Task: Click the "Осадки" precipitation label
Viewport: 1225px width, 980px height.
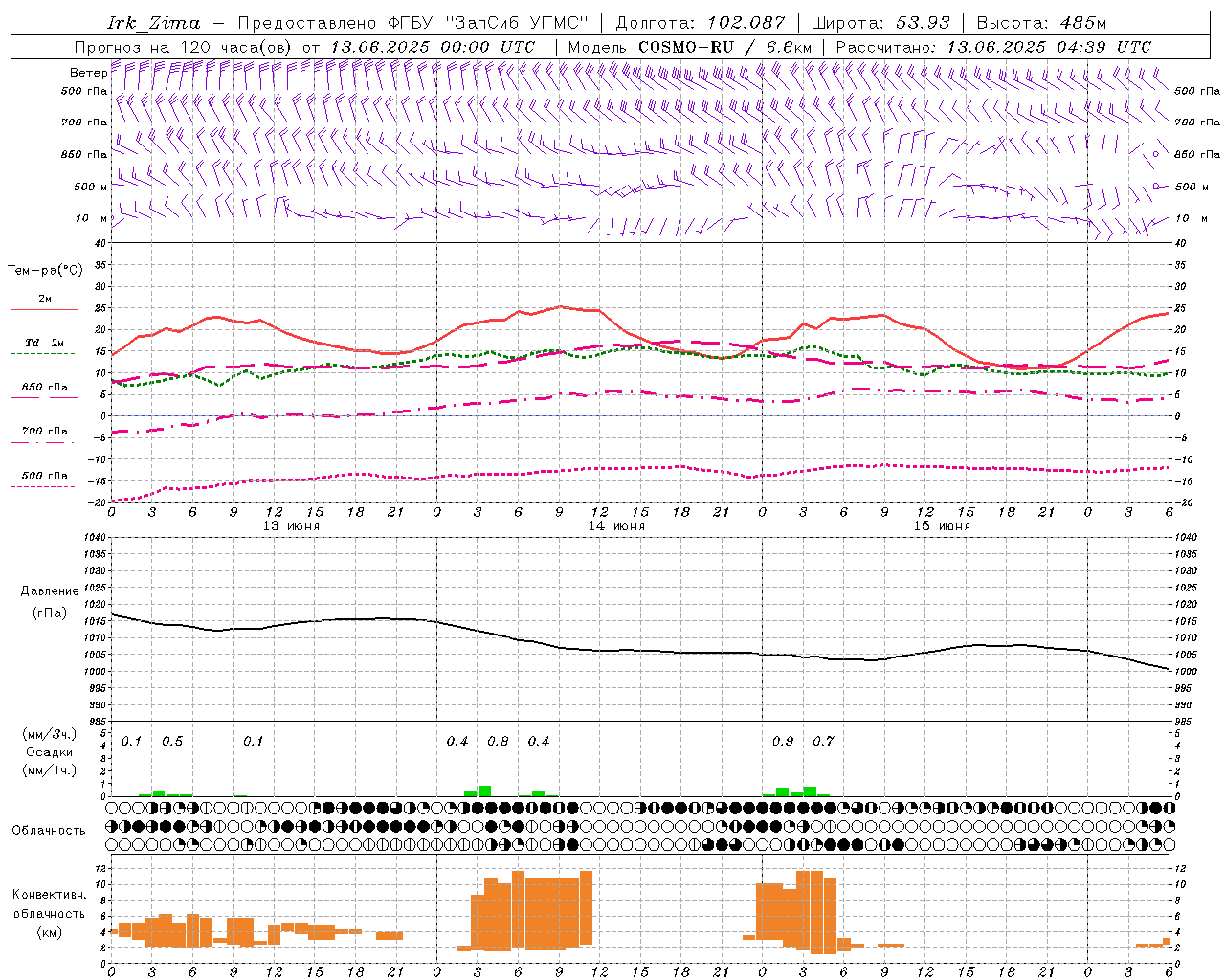Action: coord(50,752)
